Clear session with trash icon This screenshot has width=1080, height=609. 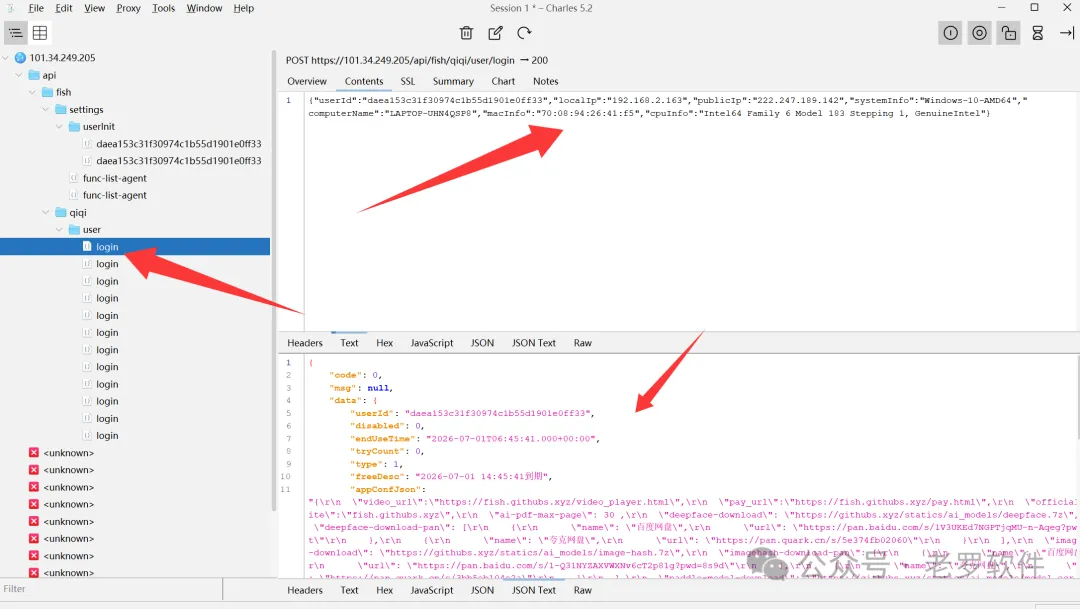click(466, 33)
